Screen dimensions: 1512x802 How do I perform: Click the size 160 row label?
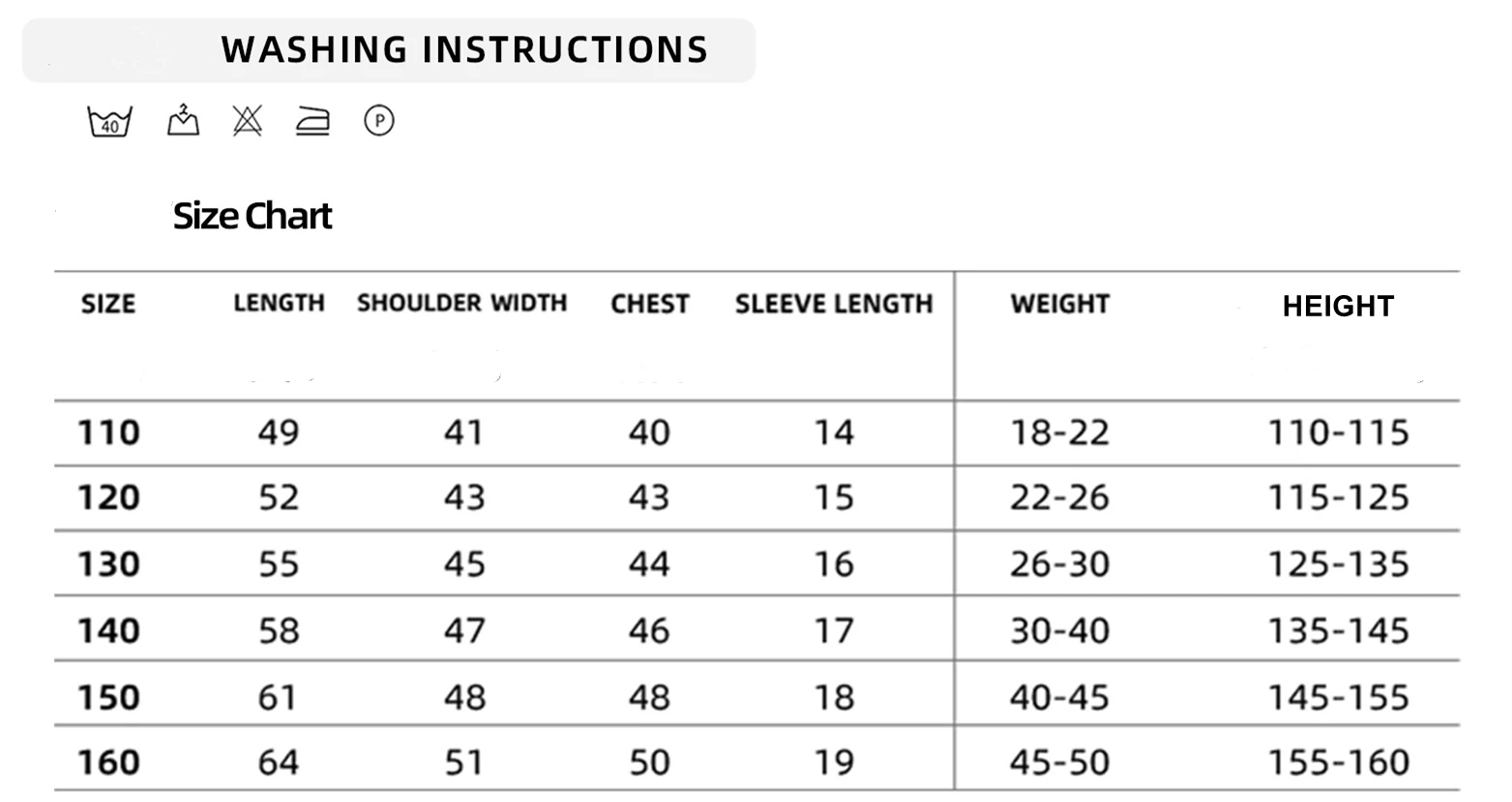(109, 762)
